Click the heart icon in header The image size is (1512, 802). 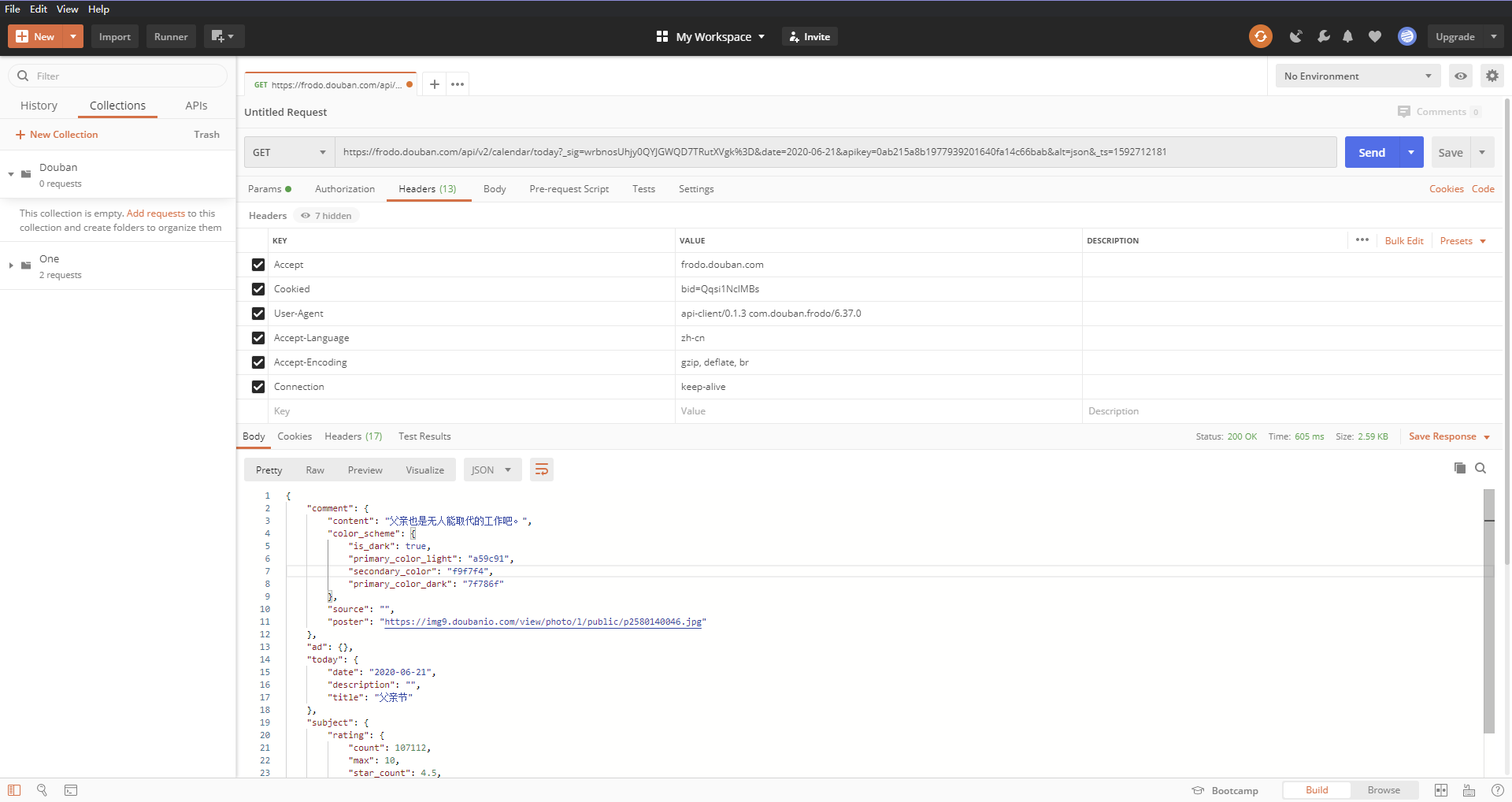[x=1375, y=36]
